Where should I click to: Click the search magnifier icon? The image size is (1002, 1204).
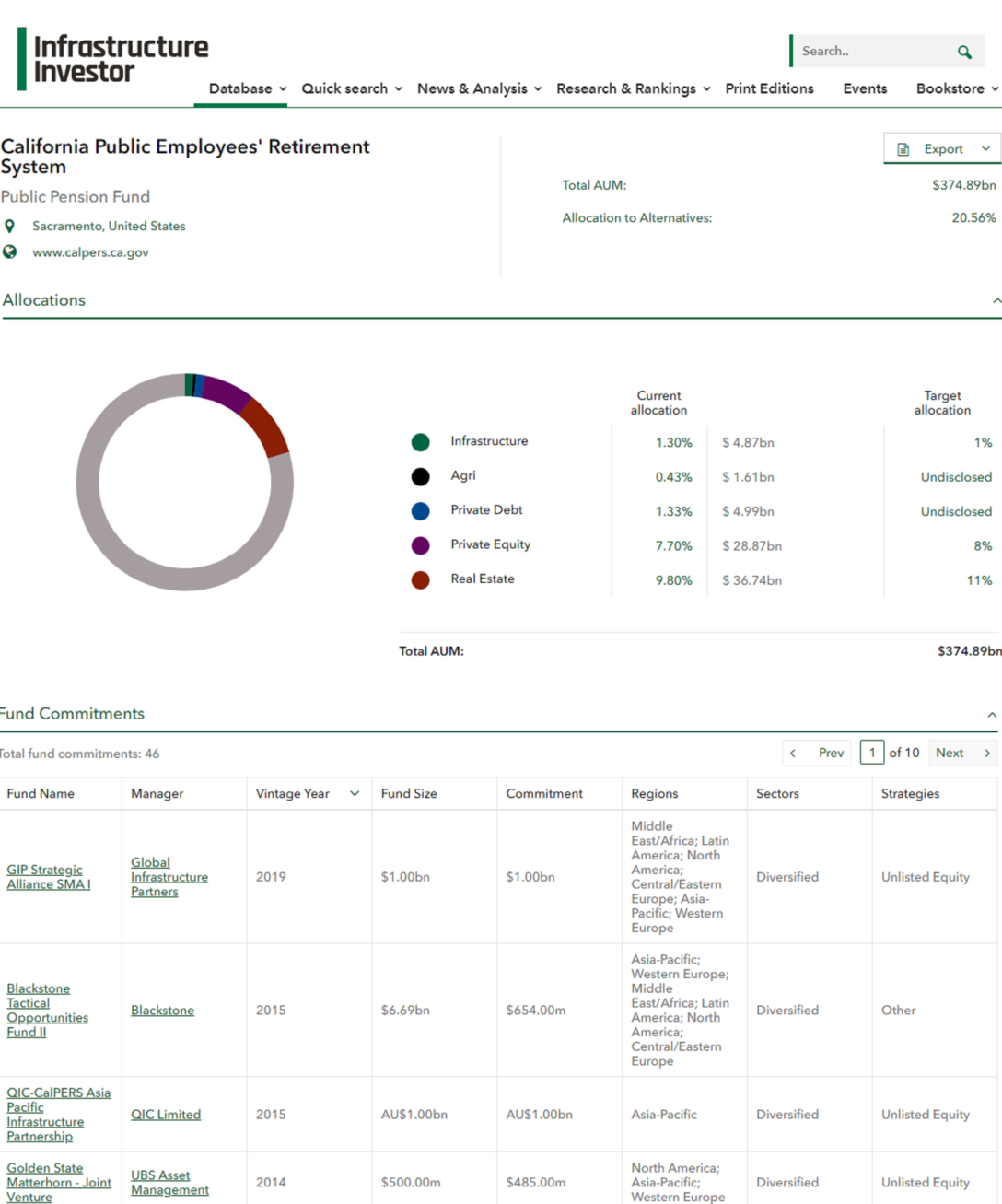click(963, 52)
